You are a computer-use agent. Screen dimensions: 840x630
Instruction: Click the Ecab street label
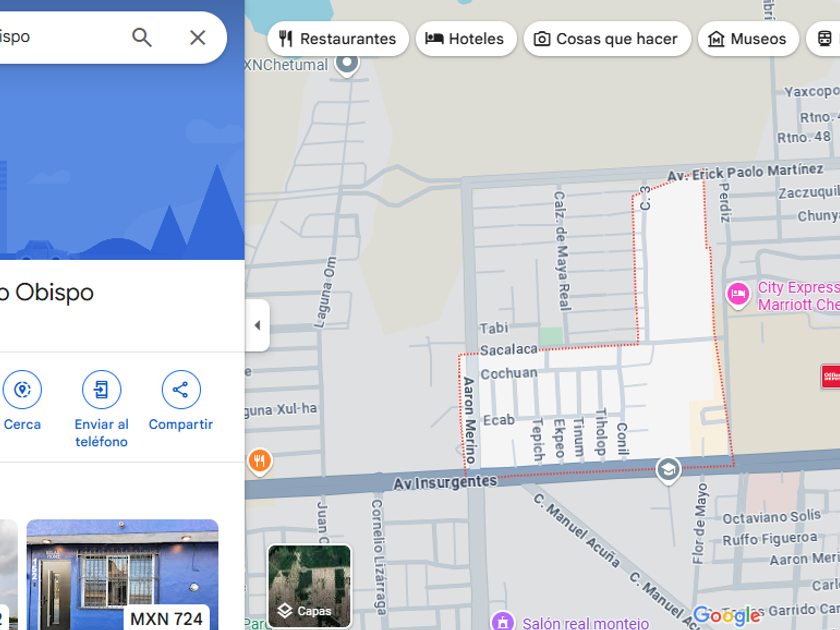click(499, 419)
